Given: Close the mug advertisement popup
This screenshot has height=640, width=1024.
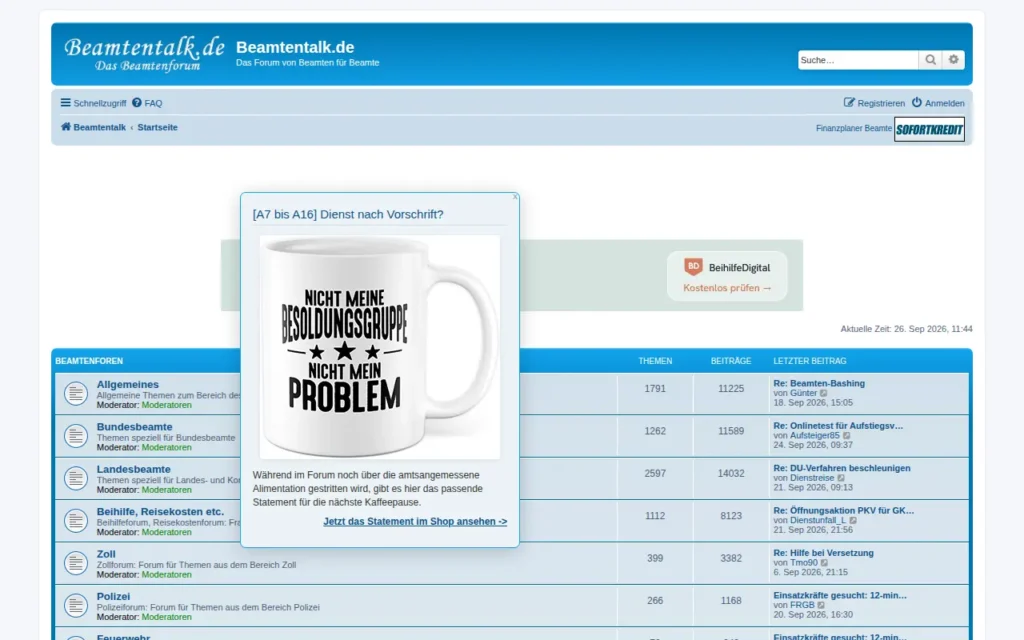Looking at the screenshot, I should [x=515, y=197].
